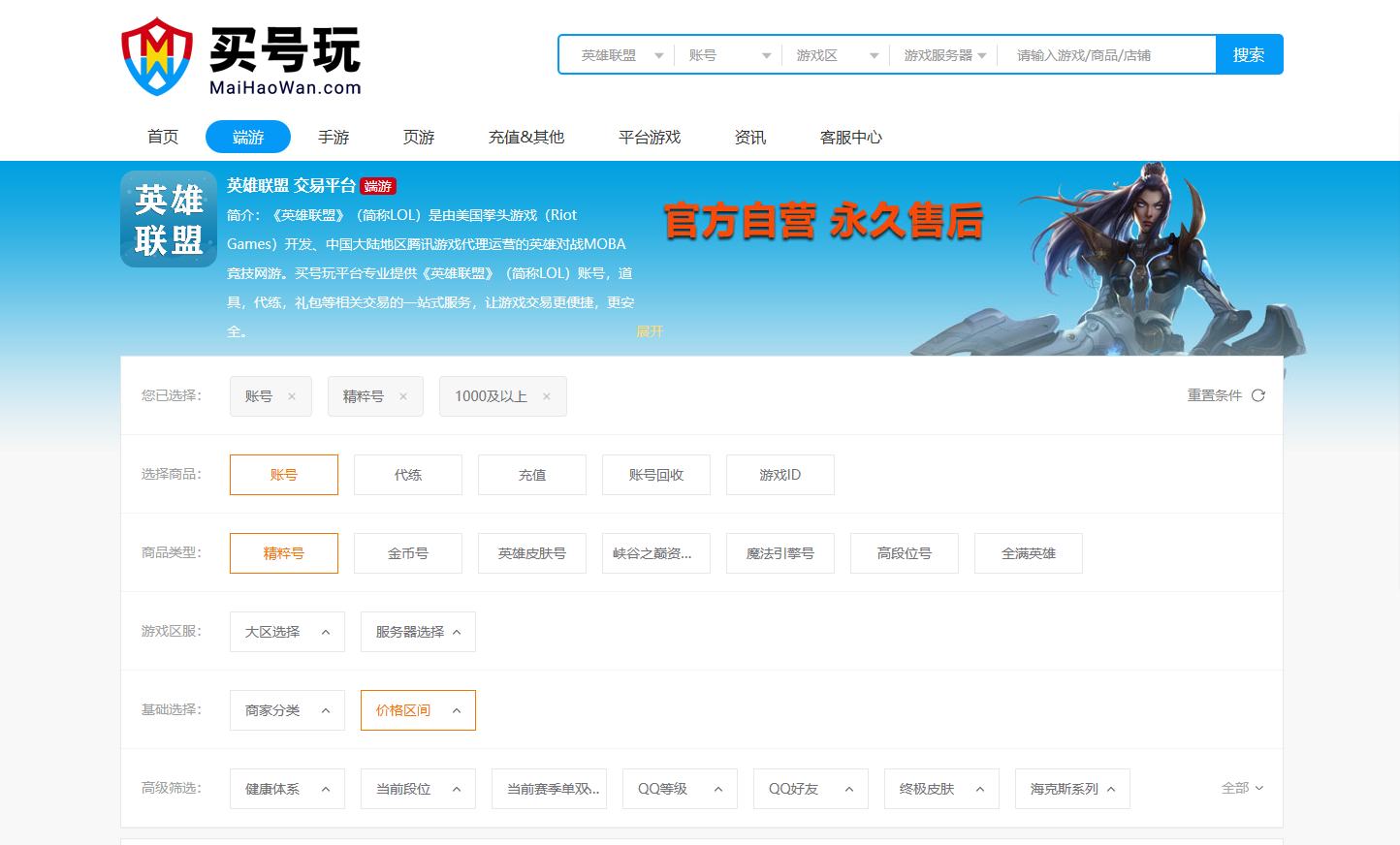Open the 价格区间 dropdown

click(x=418, y=710)
